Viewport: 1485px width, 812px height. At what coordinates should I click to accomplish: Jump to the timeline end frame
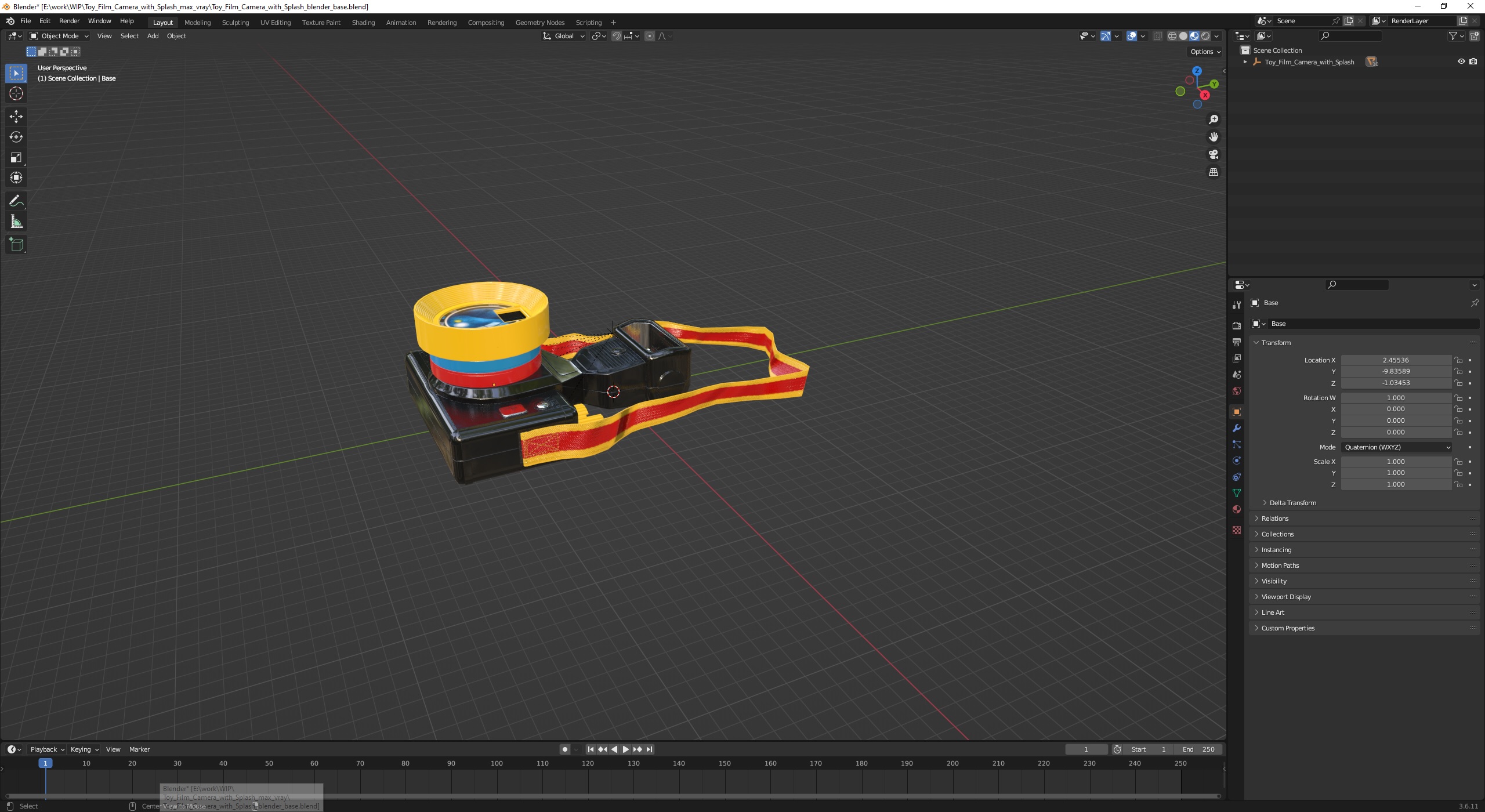coord(650,749)
